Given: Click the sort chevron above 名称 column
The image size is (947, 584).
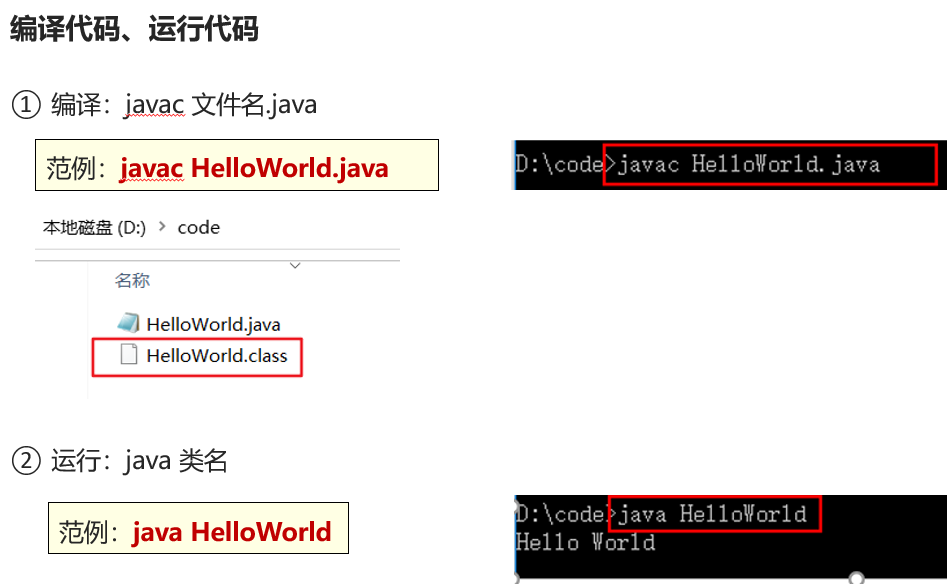Looking at the screenshot, I should (294, 266).
